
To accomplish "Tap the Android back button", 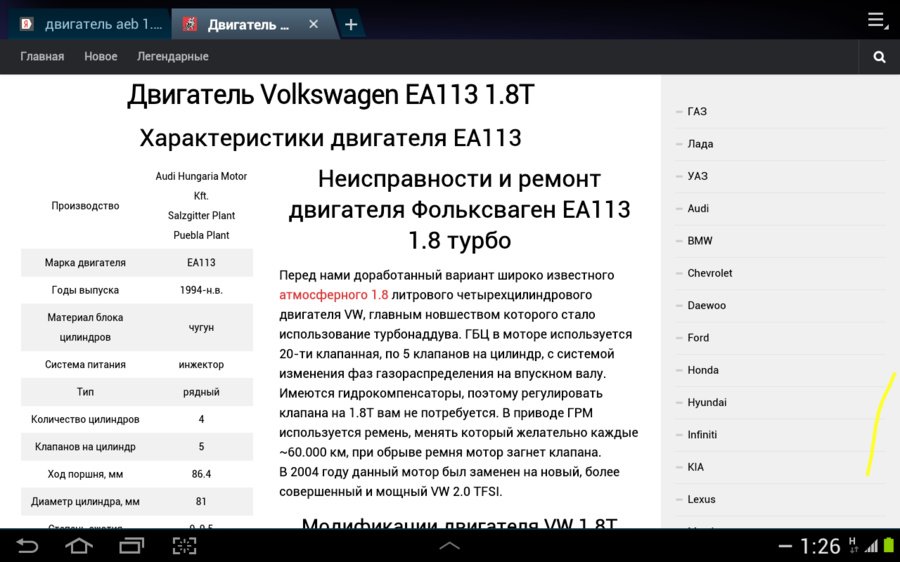I will pyautogui.click(x=26, y=545).
